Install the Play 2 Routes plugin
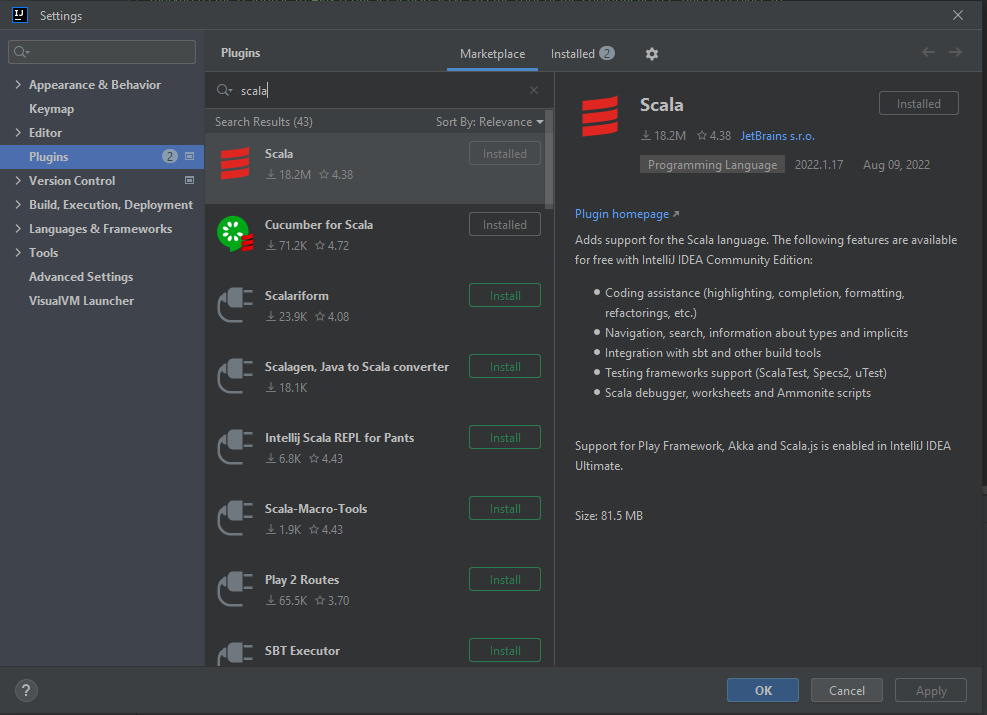The height and width of the screenshot is (715, 987). [x=505, y=580]
